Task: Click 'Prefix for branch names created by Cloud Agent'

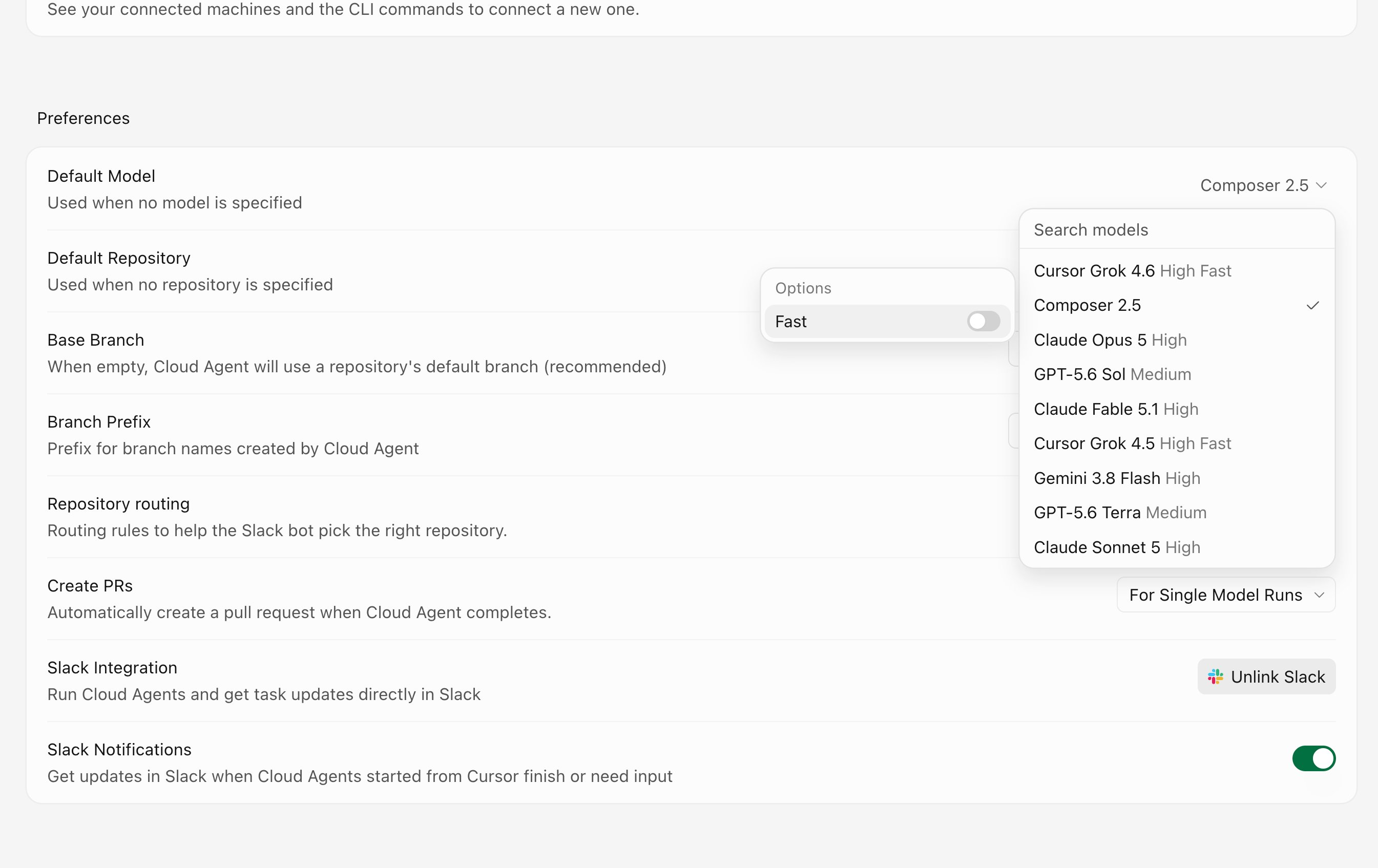Action: 233,449
